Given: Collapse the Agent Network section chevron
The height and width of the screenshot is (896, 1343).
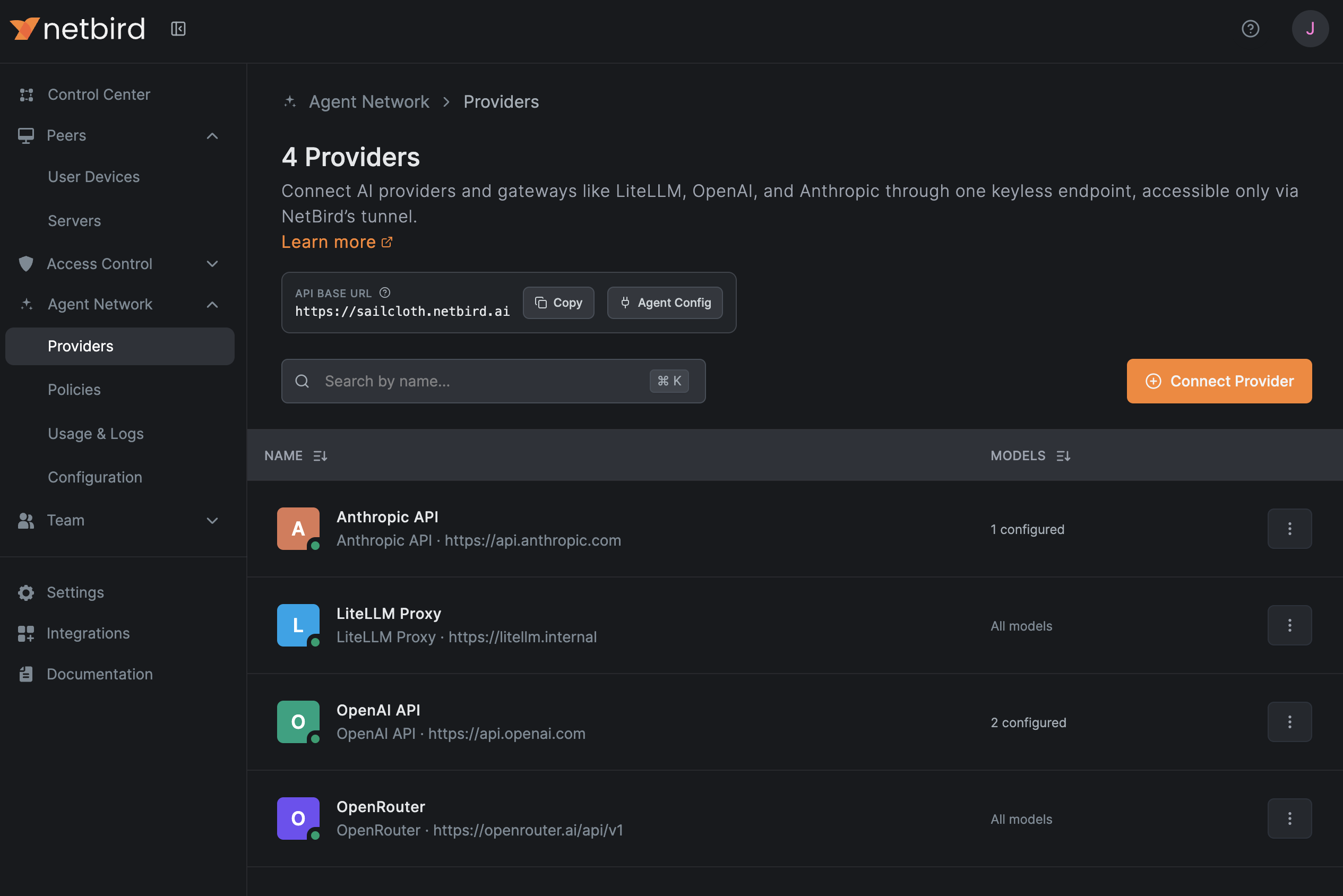Looking at the screenshot, I should tap(212, 305).
